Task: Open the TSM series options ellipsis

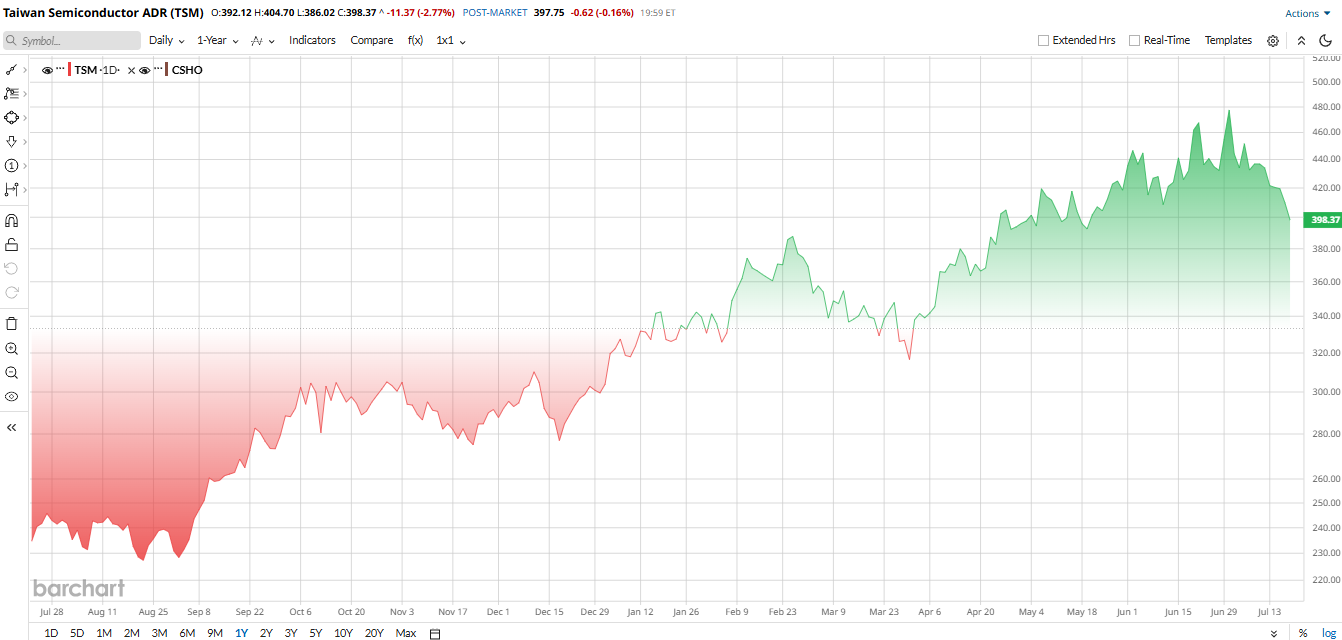Action: pos(60,70)
